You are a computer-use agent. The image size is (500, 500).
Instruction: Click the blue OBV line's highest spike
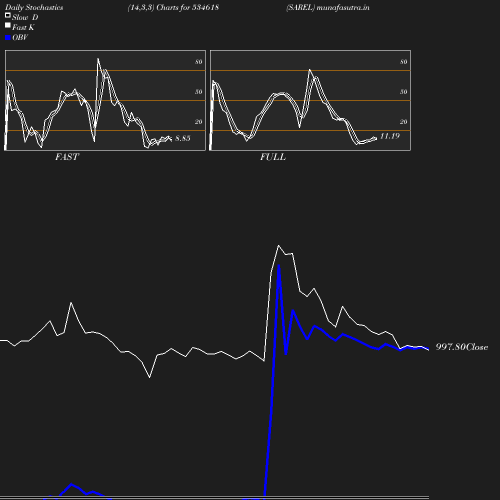click(279, 266)
